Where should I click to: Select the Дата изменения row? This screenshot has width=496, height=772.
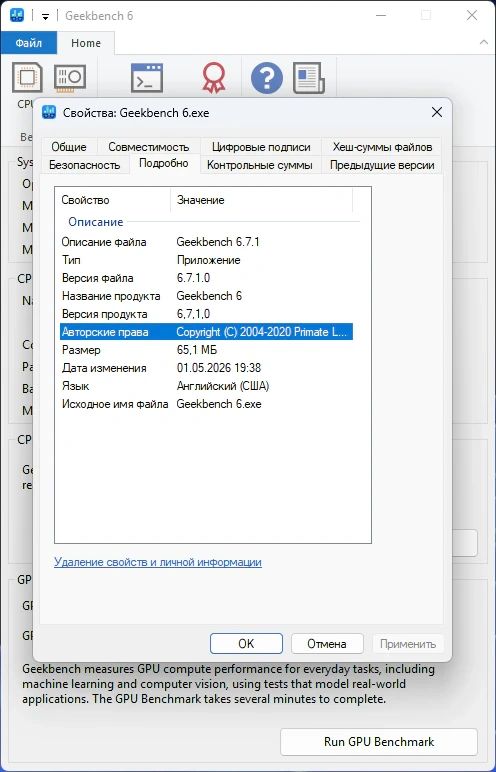pyautogui.click(x=206, y=368)
